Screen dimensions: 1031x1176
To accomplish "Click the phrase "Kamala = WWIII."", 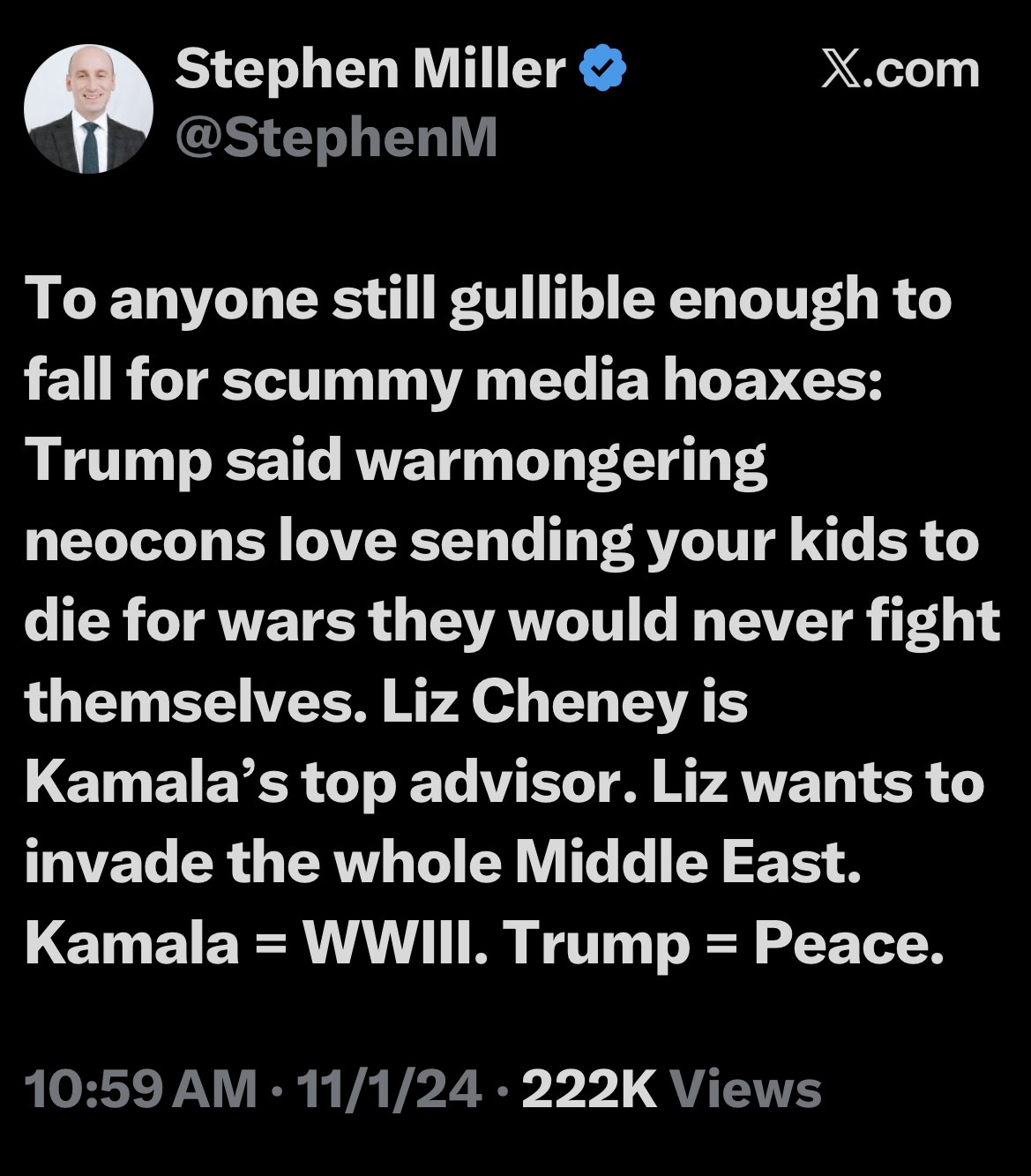I will (252, 943).
